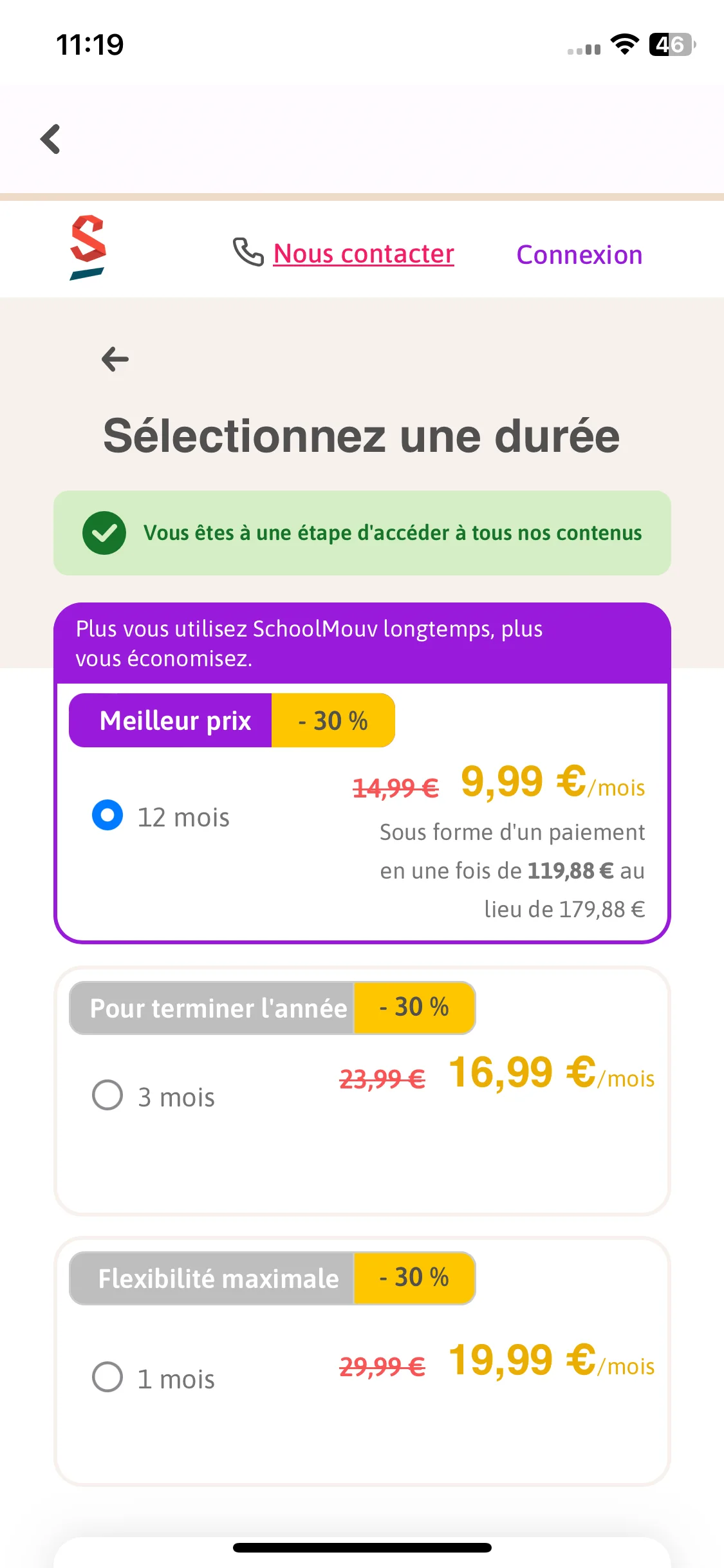Tap the green all-contents access banner
The width and height of the screenshot is (724, 1568).
[x=362, y=533]
